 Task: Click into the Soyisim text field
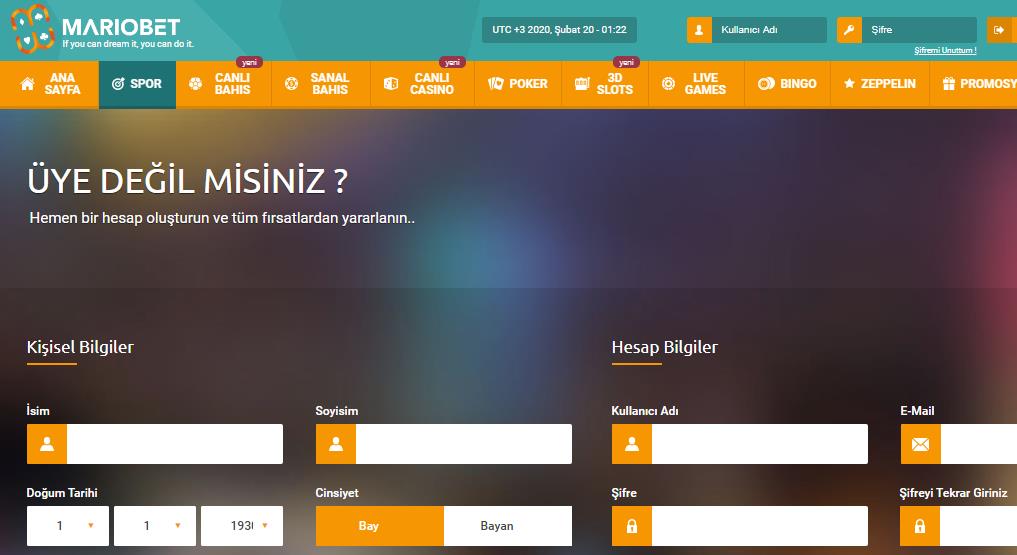(464, 444)
